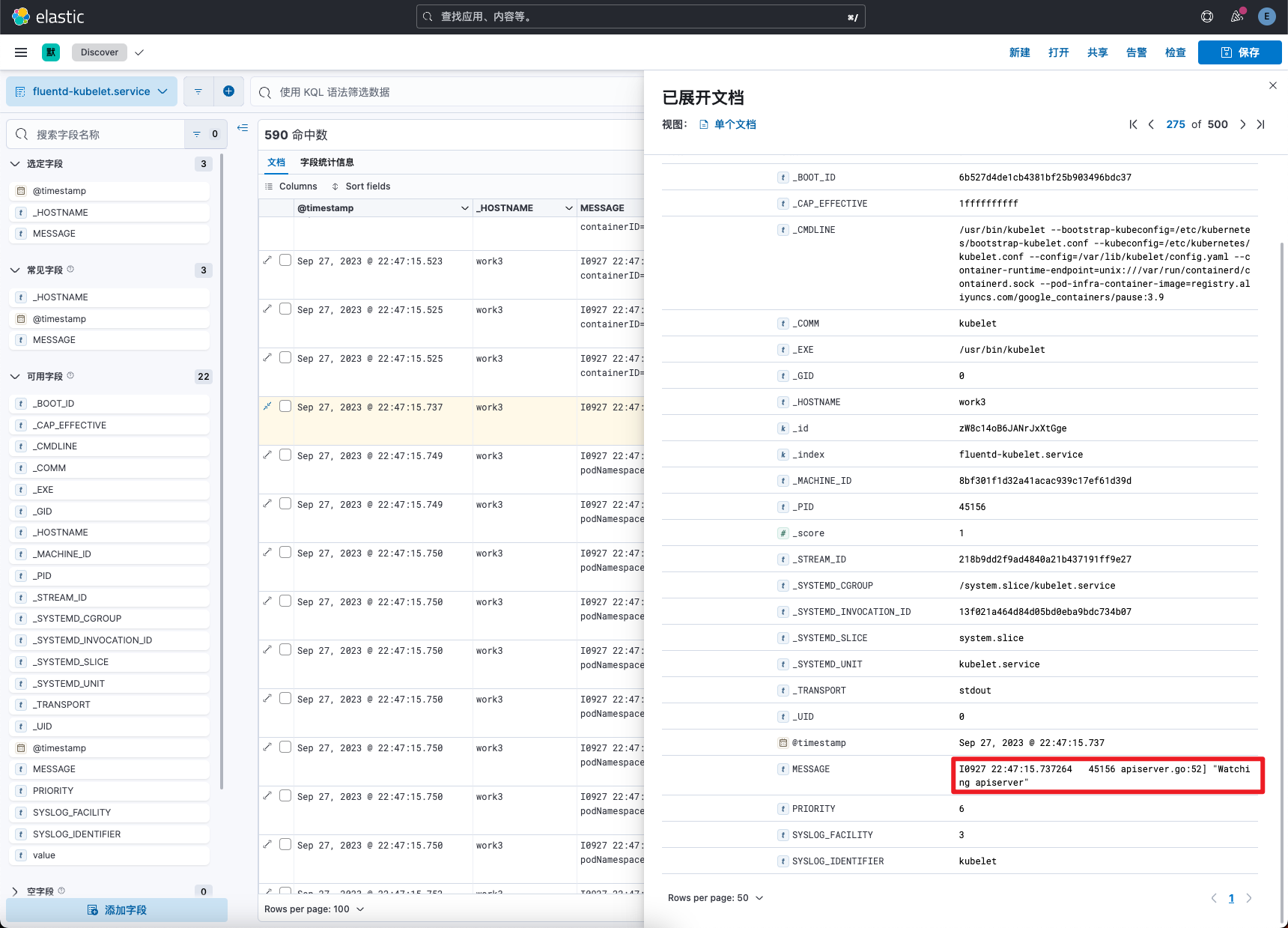Click key icon beside _id field
The width and height of the screenshot is (1288, 928).
783,428
